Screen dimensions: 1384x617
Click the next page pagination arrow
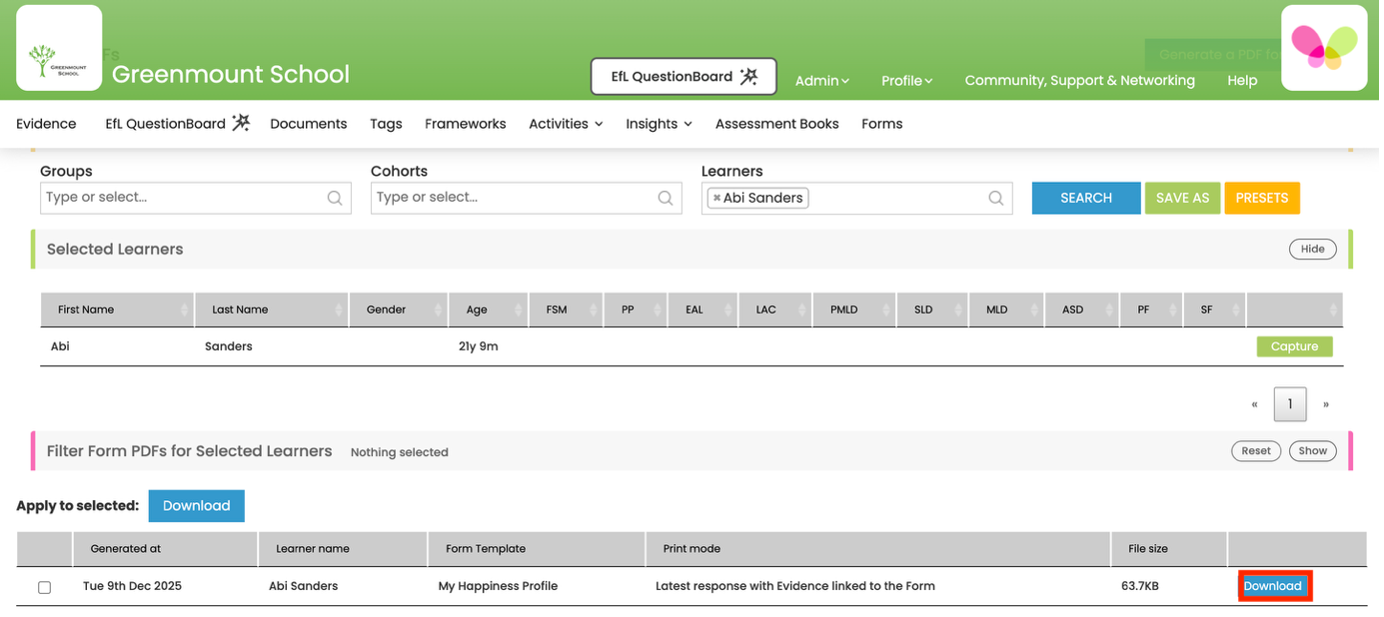(x=1325, y=403)
